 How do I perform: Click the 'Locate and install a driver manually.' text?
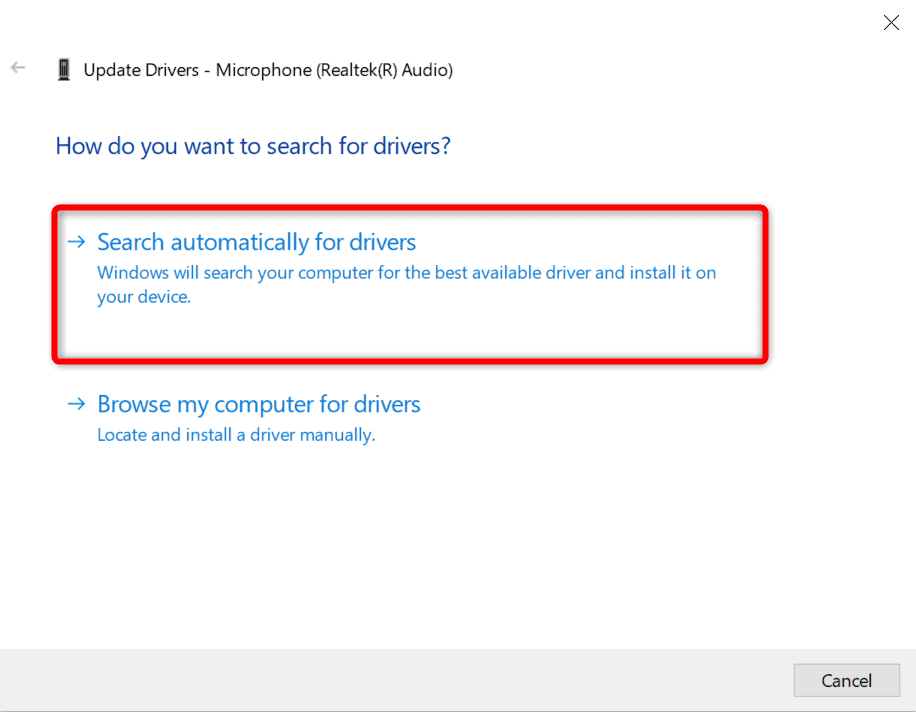(236, 435)
